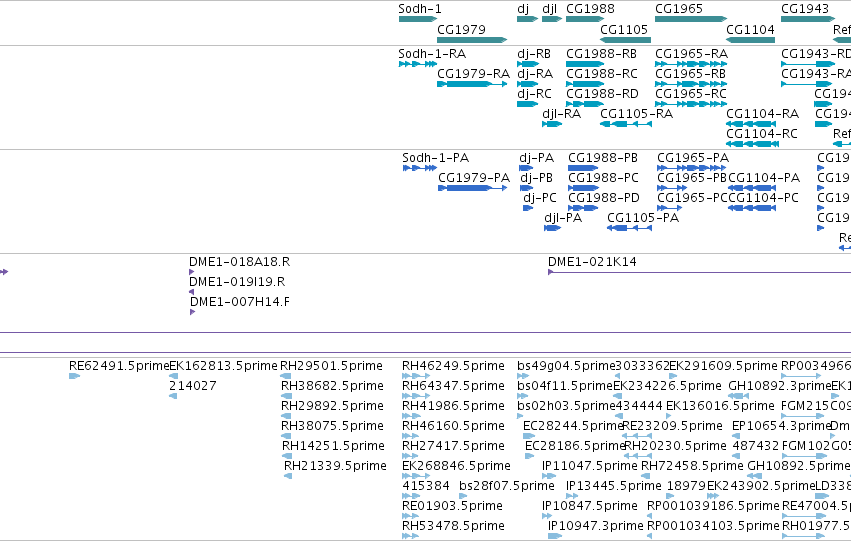Click BAC end DME1-019I19.R
851x541 pixels.
coord(237,282)
